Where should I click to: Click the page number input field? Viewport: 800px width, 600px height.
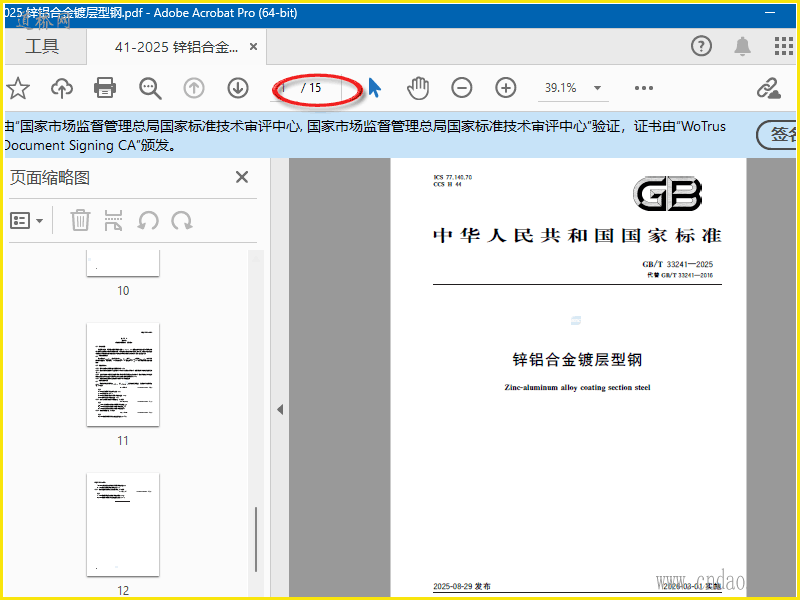pyautogui.click(x=284, y=88)
